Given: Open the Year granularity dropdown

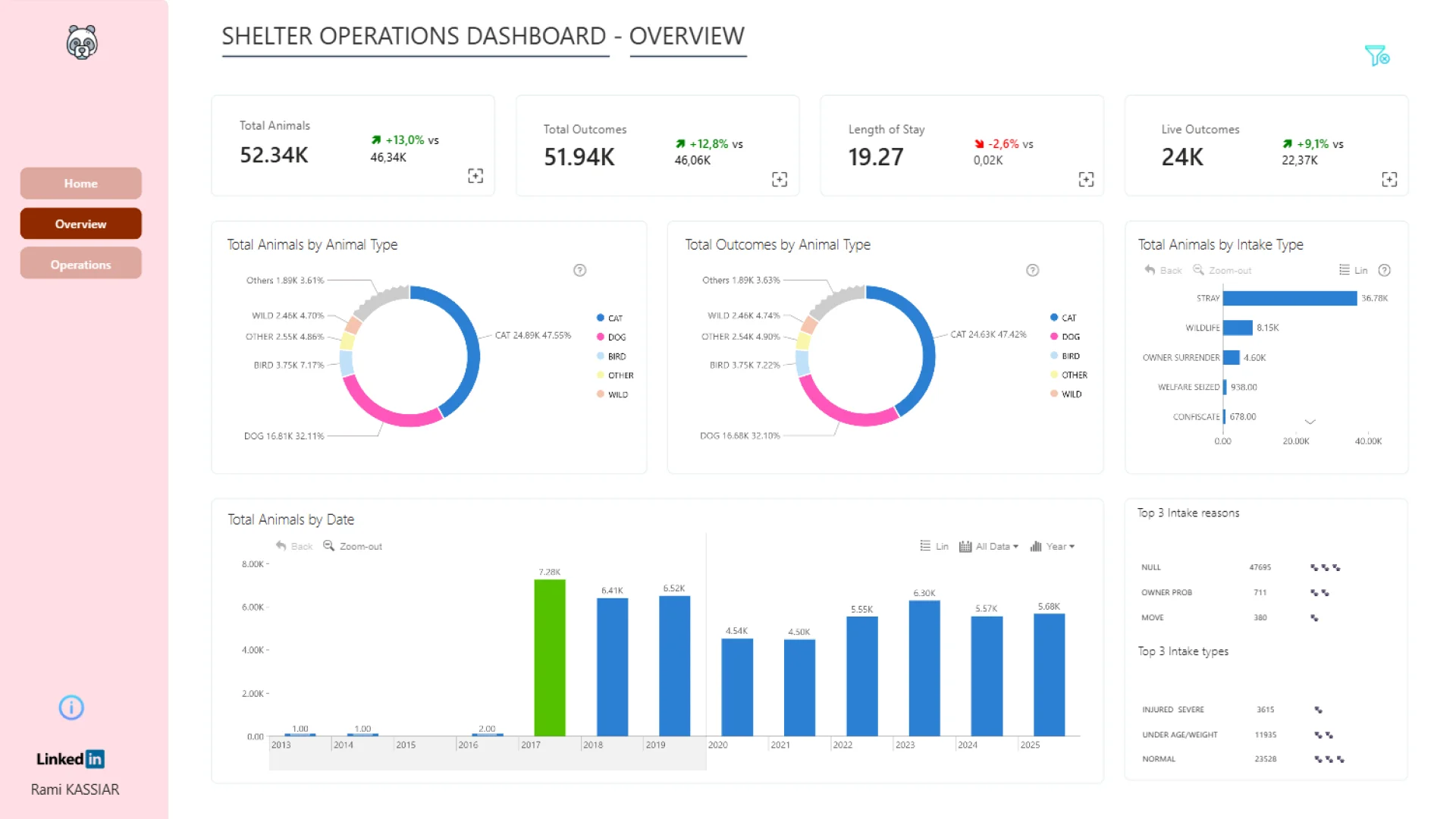Looking at the screenshot, I should click(1053, 546).
